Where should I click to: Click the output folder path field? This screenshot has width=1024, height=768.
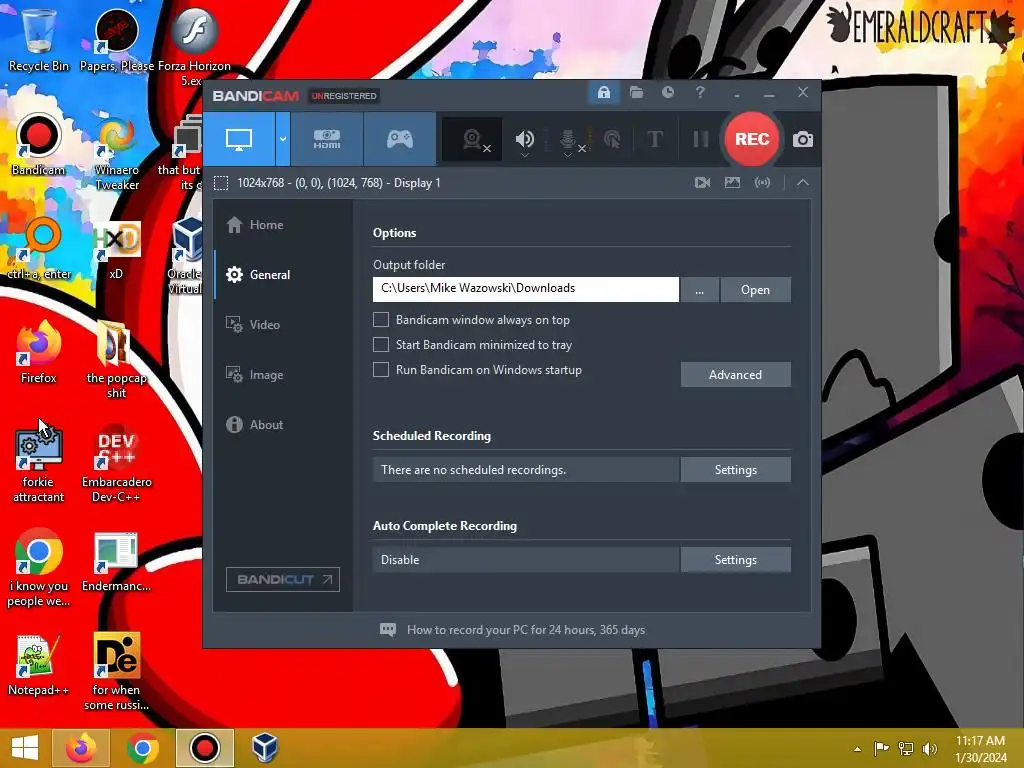pyautogui.click(x=526, y=289)
